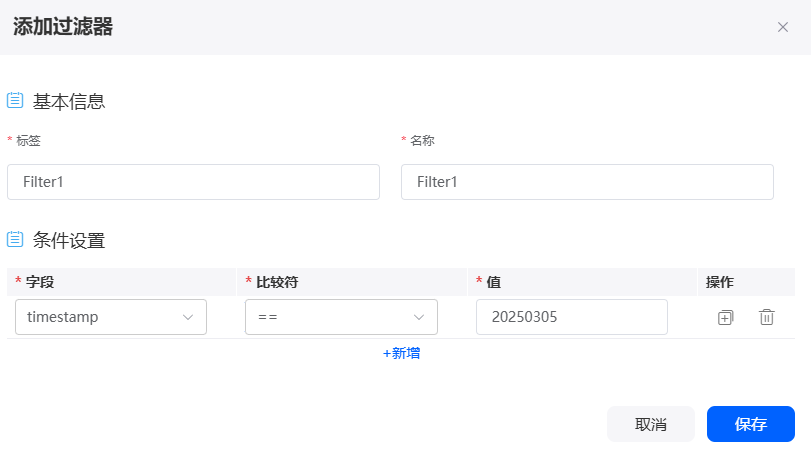Save the filter with 保存 button

[x=750, y=424]
